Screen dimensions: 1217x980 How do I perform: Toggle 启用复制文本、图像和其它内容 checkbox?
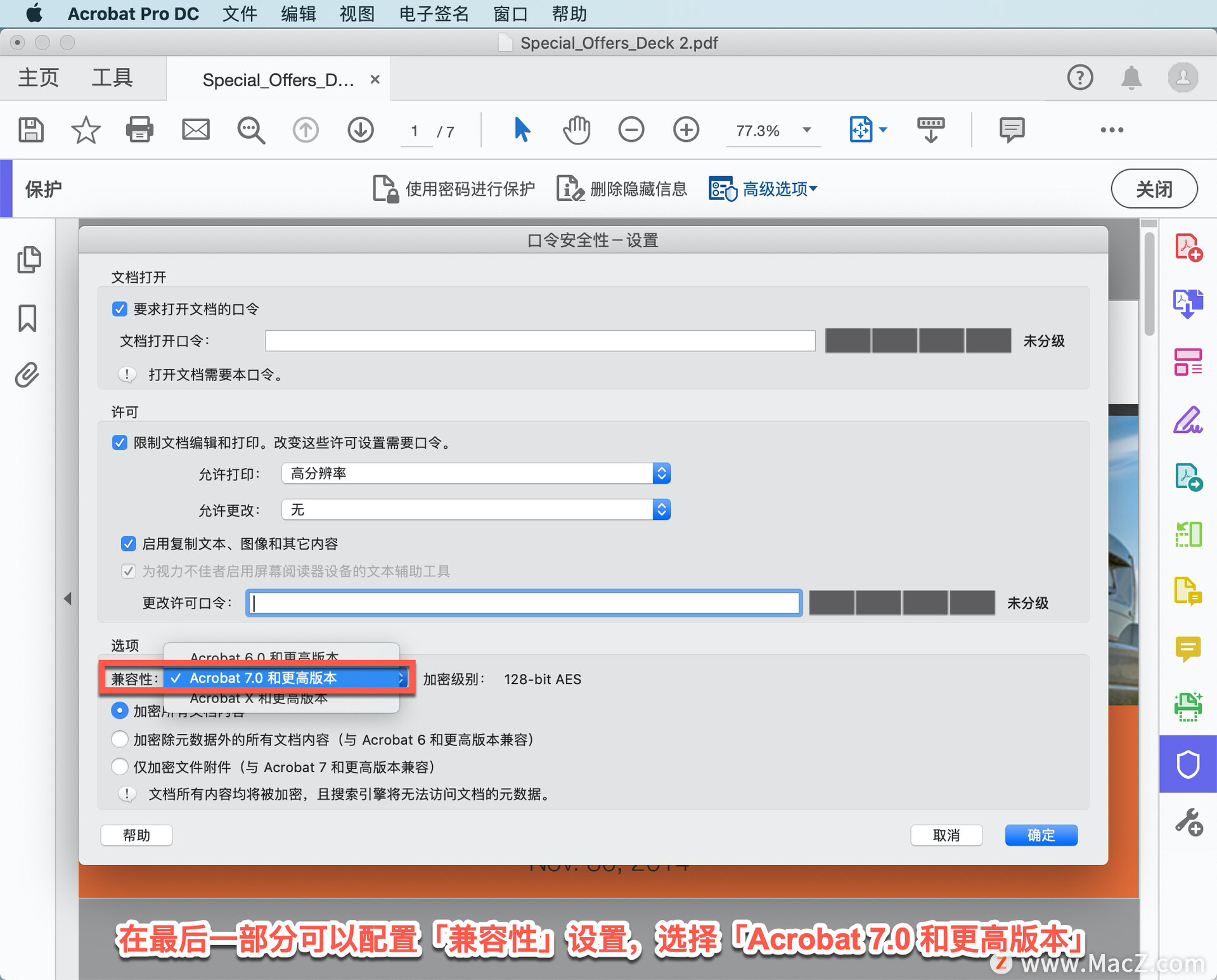coord(128,543)
